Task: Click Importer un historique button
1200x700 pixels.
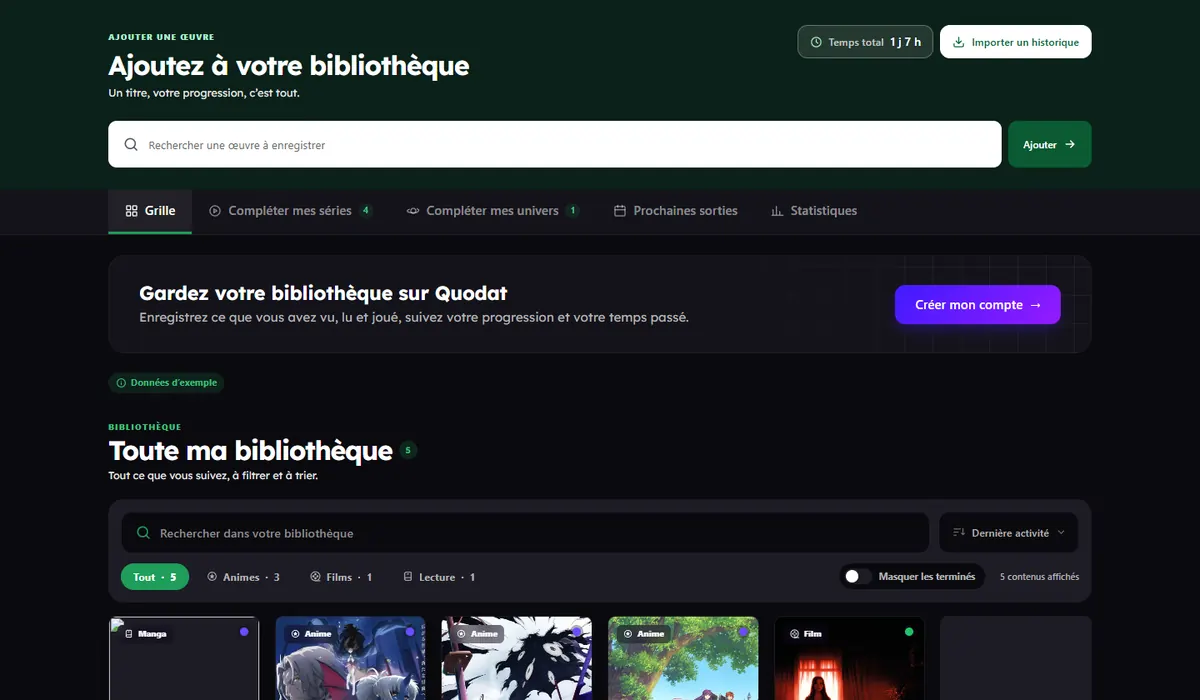Action: click(1016, 43)
